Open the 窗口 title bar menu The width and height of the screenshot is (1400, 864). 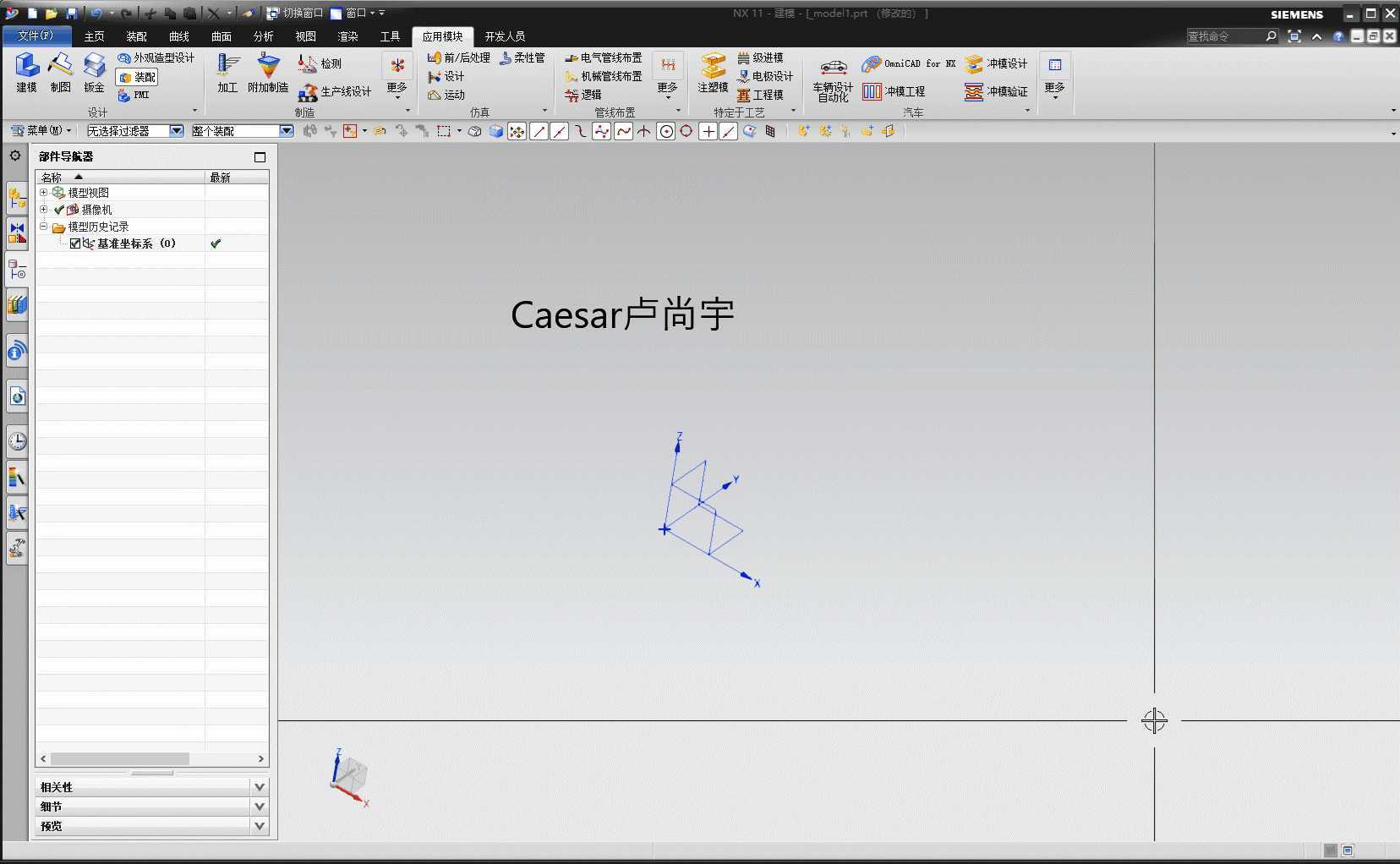pyautogui.click(x=353, y=13)
